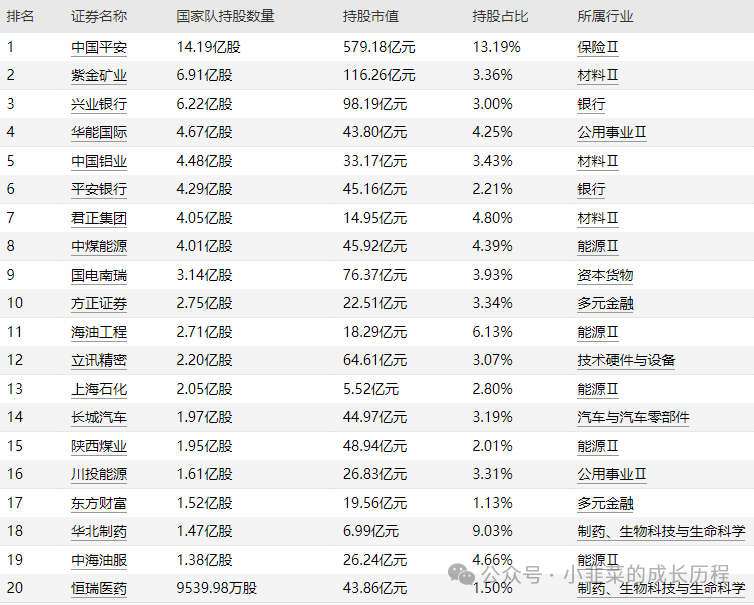Open the 中国平安 stock link
This screenshot has width=754, height=605.
point(99,47)
